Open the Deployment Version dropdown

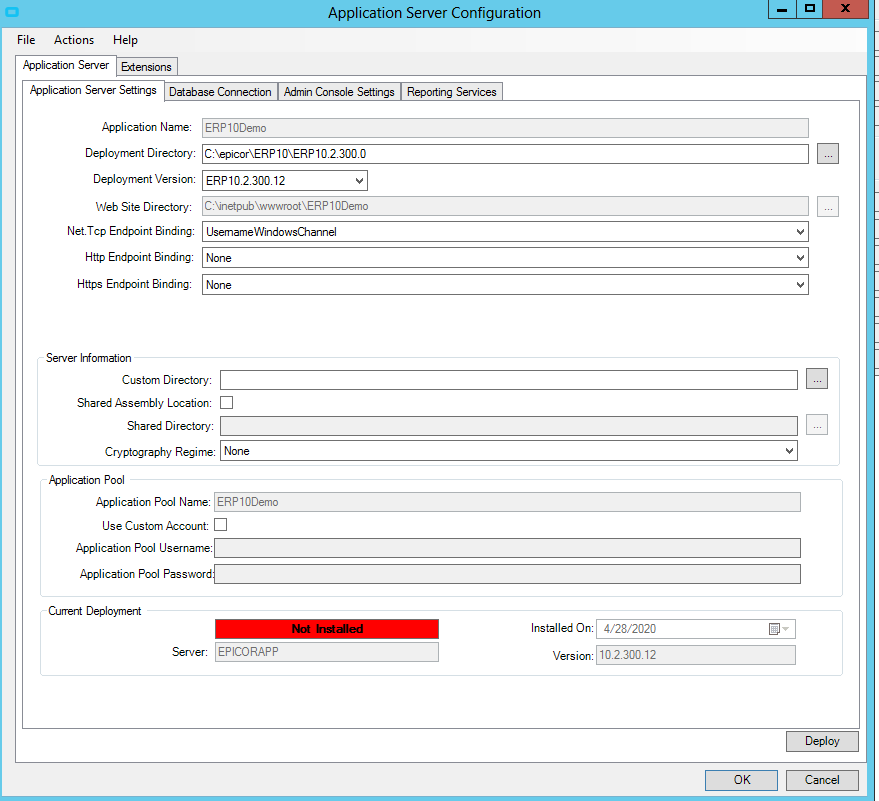(358, 180)
